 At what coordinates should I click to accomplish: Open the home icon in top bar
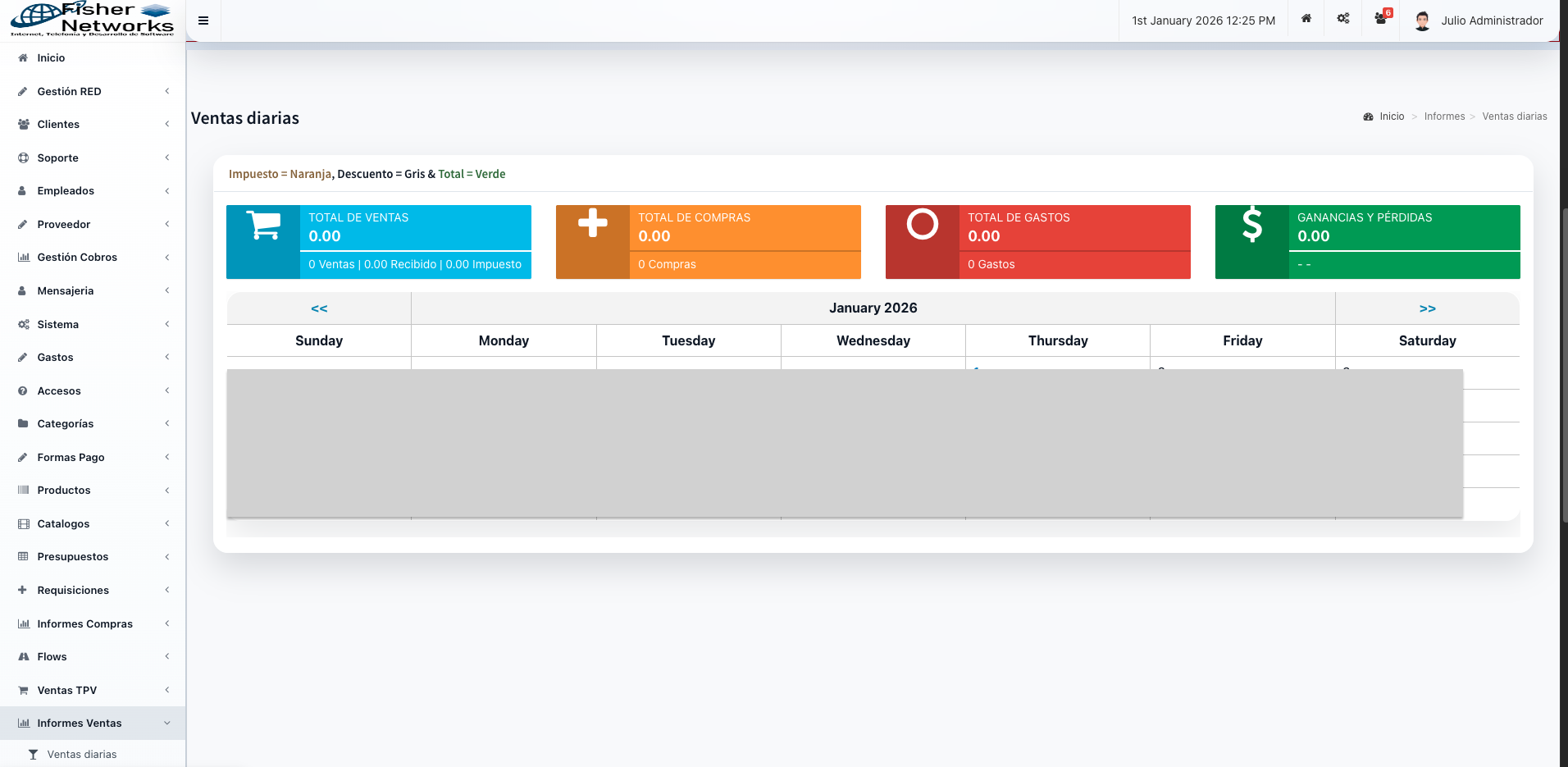tap(1306, 19)
